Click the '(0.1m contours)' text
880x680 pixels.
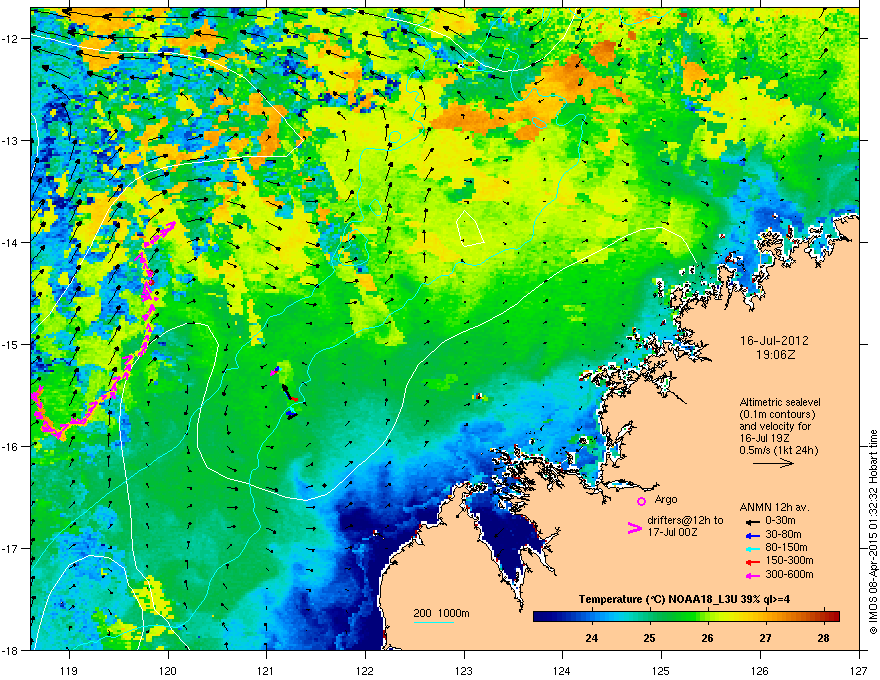pyautogui.click(x=777, y=414)
